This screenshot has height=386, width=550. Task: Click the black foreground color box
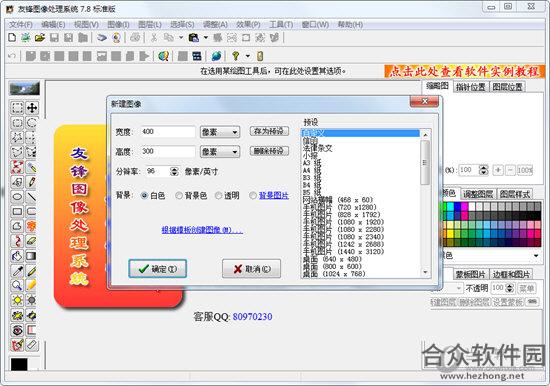(x=19, y=364)
